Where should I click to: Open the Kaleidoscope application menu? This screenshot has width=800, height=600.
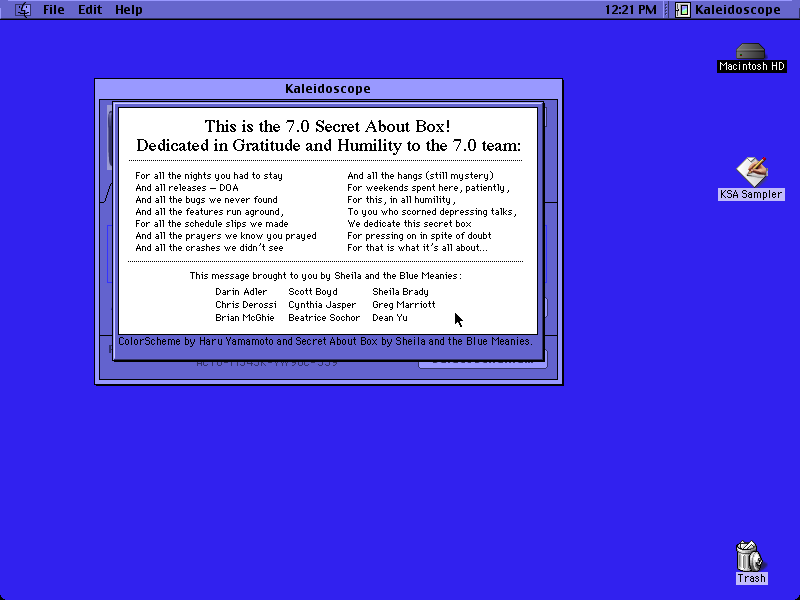pos(729,10)
